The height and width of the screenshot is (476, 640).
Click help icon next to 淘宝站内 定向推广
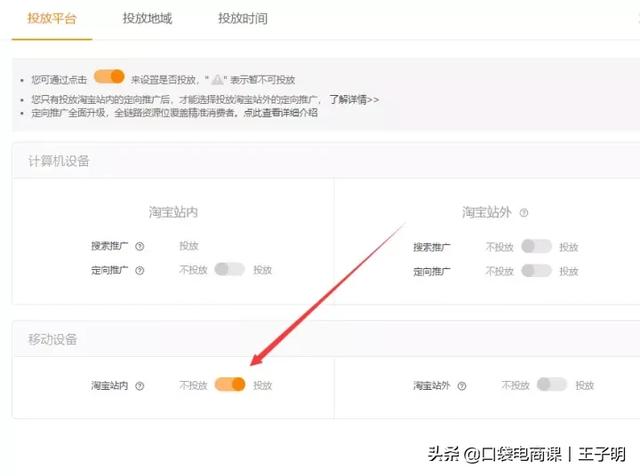pos(140,270)
